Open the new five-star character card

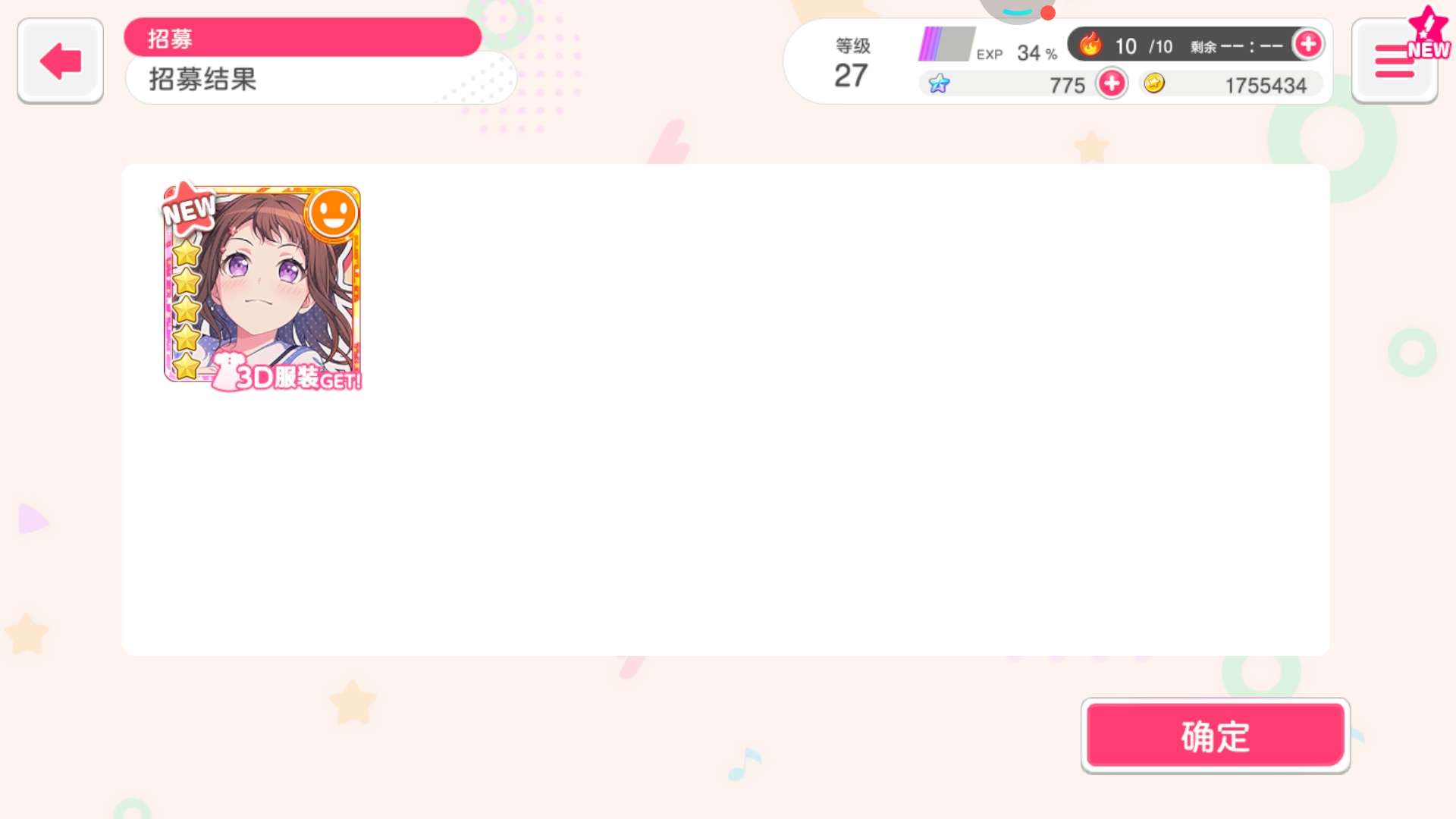pyautogui.click(x=262, y=284)
